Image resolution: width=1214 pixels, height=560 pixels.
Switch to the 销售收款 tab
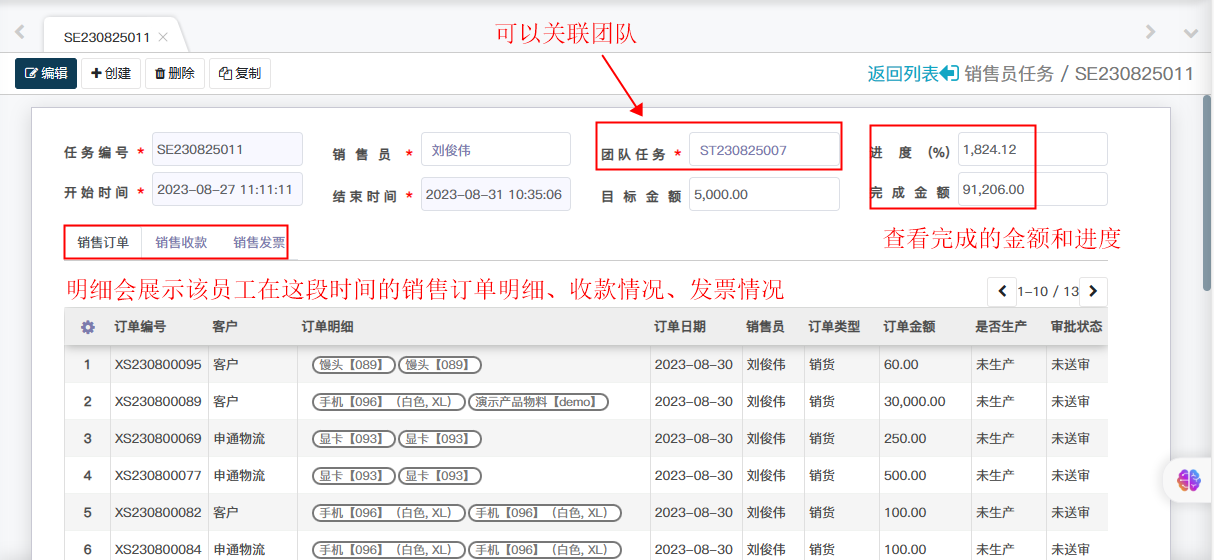click(x=181, y=242)
